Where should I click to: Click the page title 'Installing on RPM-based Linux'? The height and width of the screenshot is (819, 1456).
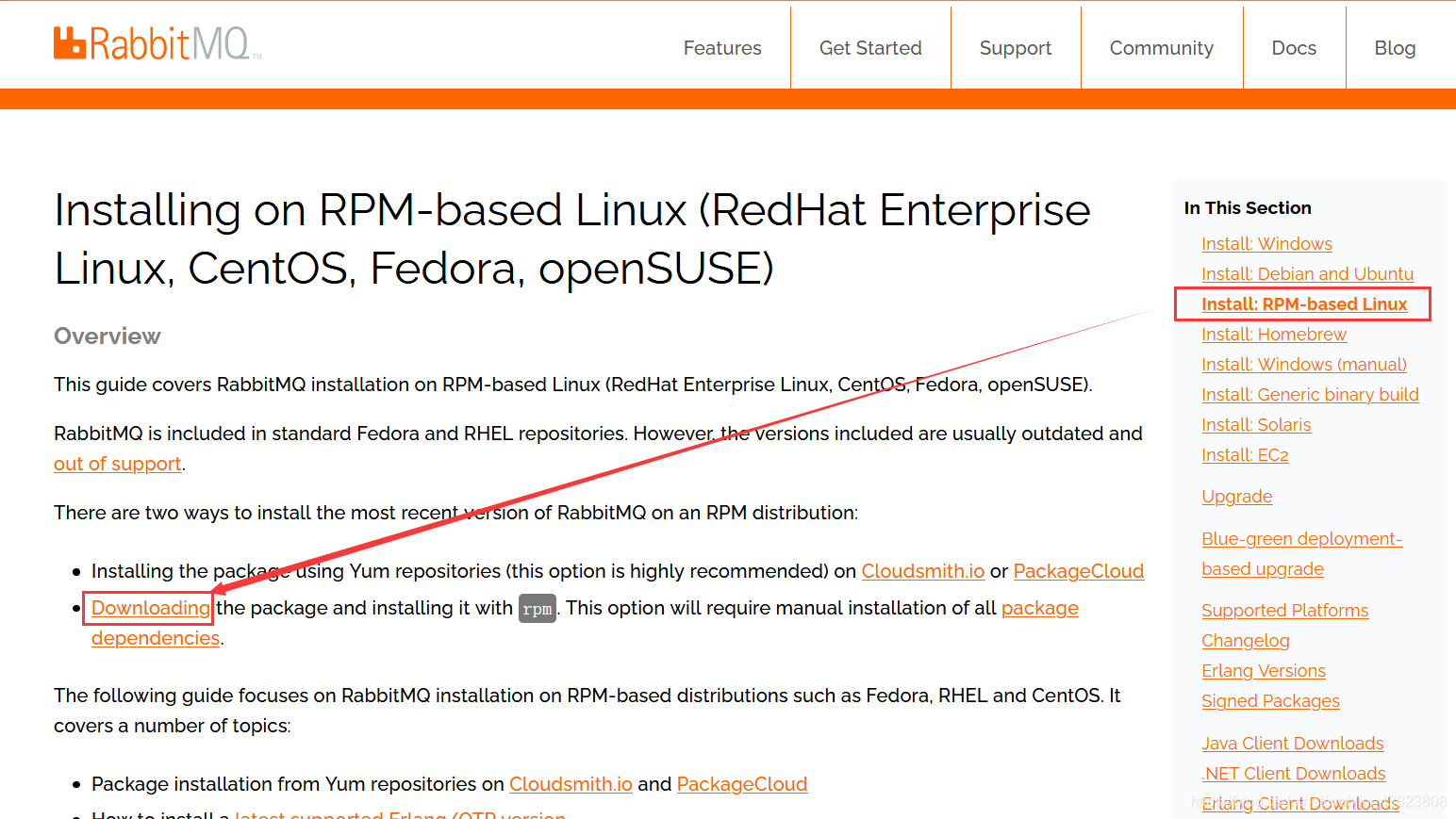coord(571,239)
